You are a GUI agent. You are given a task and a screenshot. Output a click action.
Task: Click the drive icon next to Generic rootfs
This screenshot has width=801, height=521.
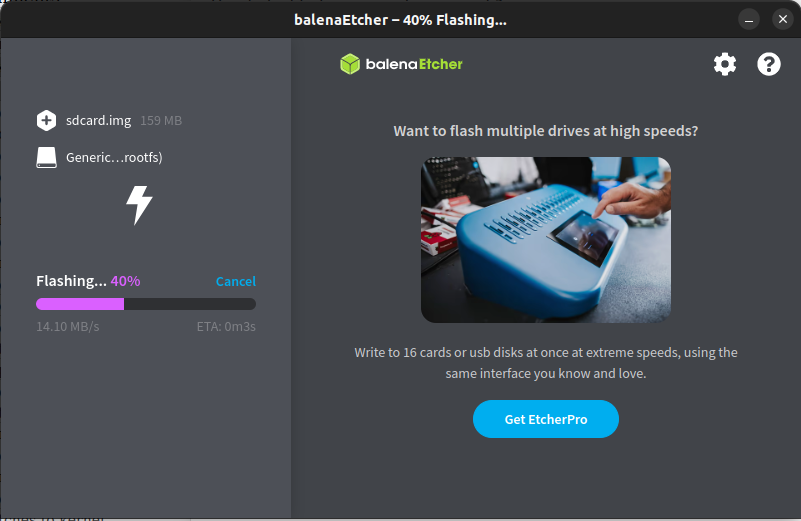point(46,157)
